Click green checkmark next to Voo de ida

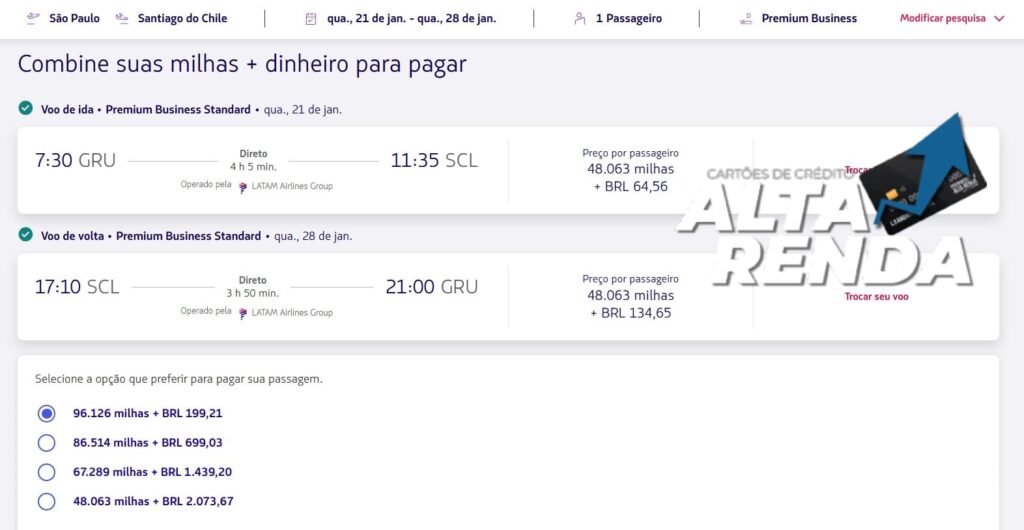pos(26,108)
